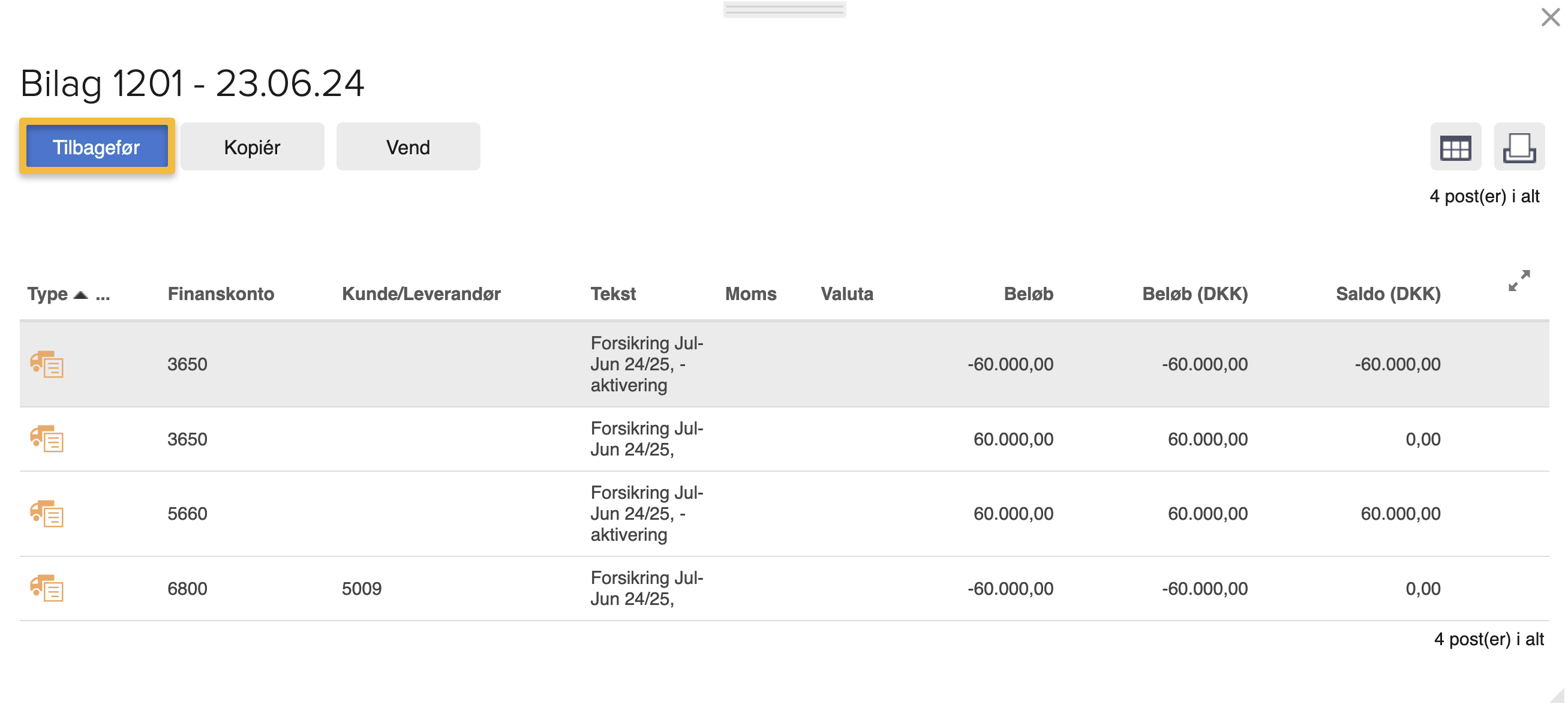Click entry type icon in first 3650 row

[47, 364]
